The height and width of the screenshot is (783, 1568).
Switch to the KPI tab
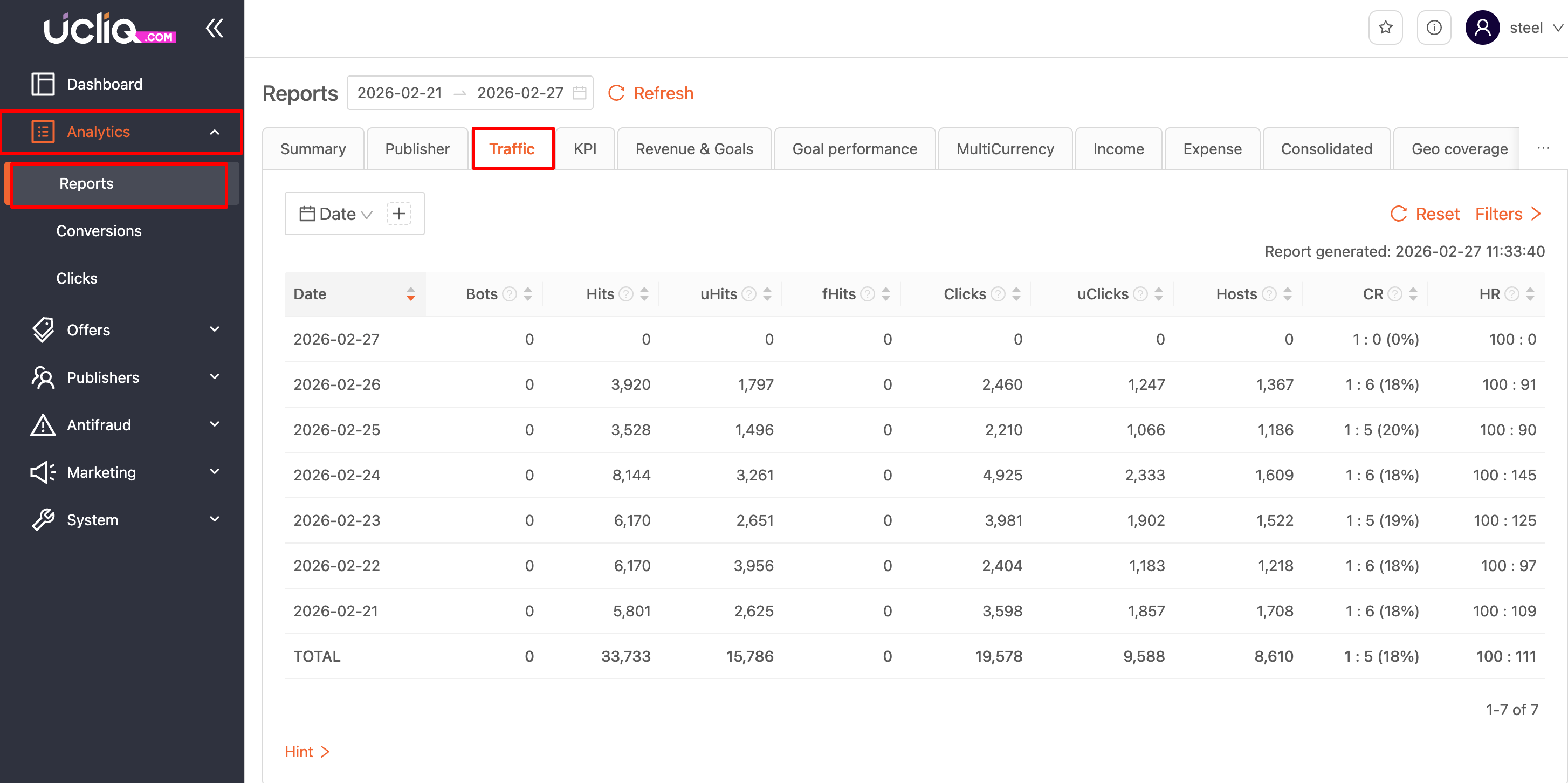tap(584, 149)
